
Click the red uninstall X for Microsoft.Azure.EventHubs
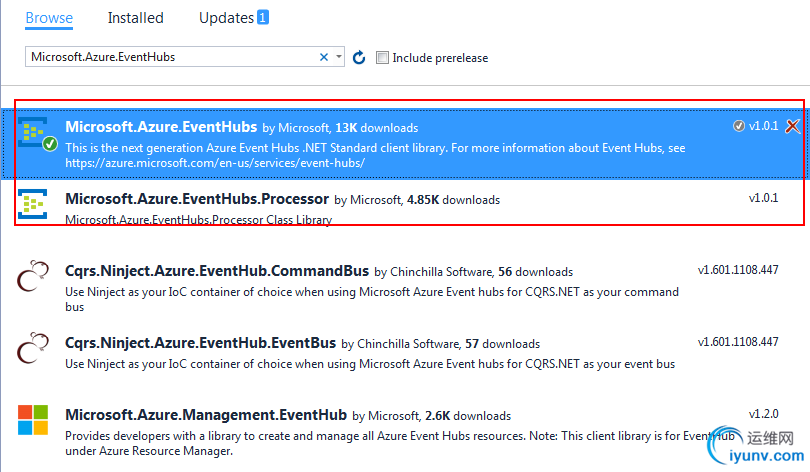792,126
